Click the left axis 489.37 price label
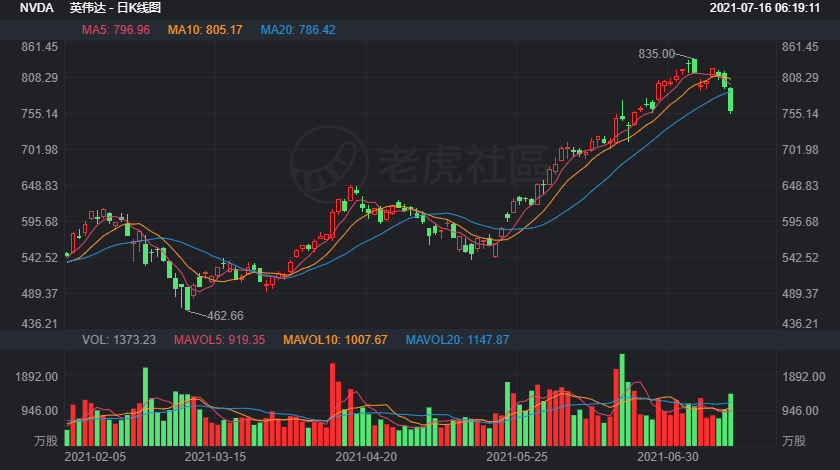The width and height of the screenshot is (840, 470). pyautogui.click(x=40, y=293)
